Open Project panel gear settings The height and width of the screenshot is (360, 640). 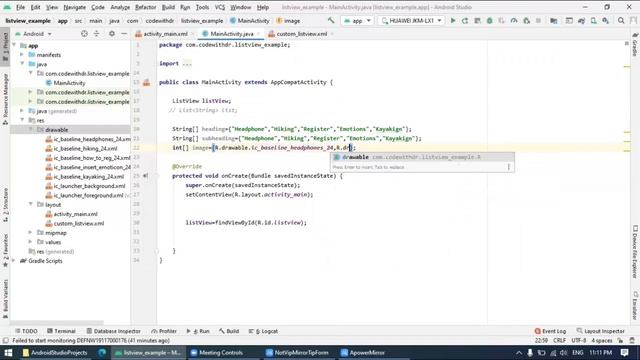111,34
